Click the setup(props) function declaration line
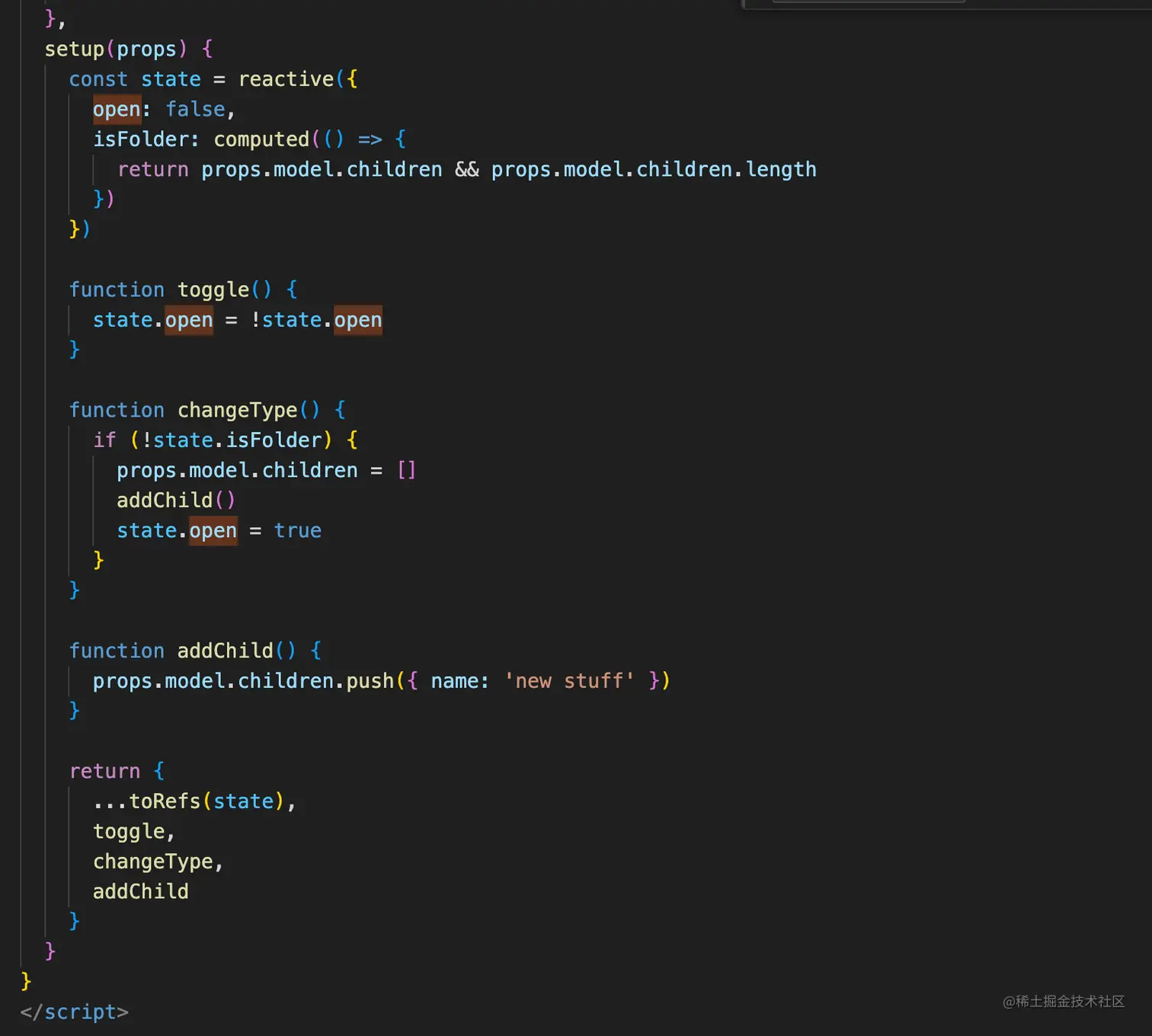Viewport: 1152px width, 1036px height. tap(129, 50)
